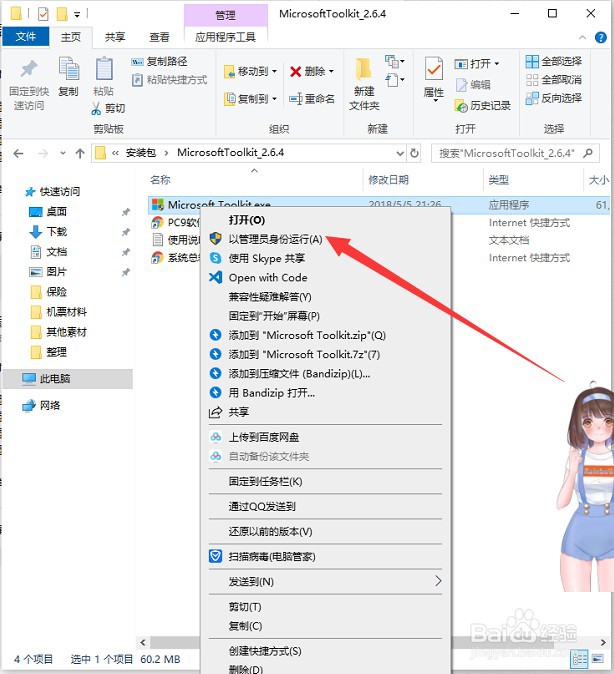The height and width of the screenshot is (674, 614).
Task: Expand address bar history dropdown
Action: click(x=400, y=153)
